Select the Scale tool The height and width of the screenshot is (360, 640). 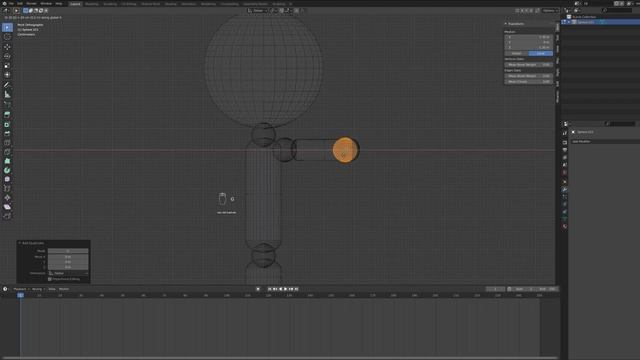7,66
